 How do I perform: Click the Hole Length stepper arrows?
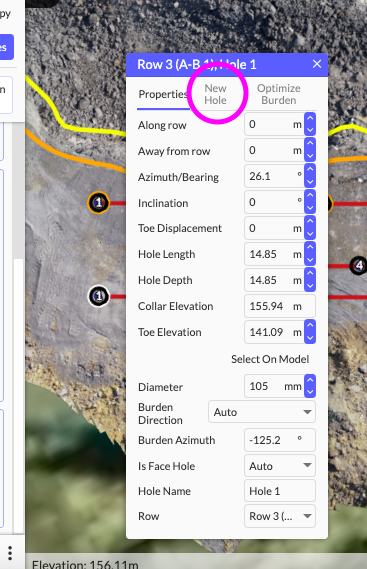click(310, 254)
